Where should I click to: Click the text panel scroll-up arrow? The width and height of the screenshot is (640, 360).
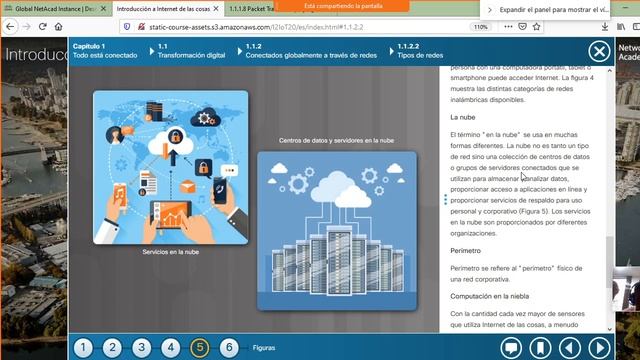point(610,71)
